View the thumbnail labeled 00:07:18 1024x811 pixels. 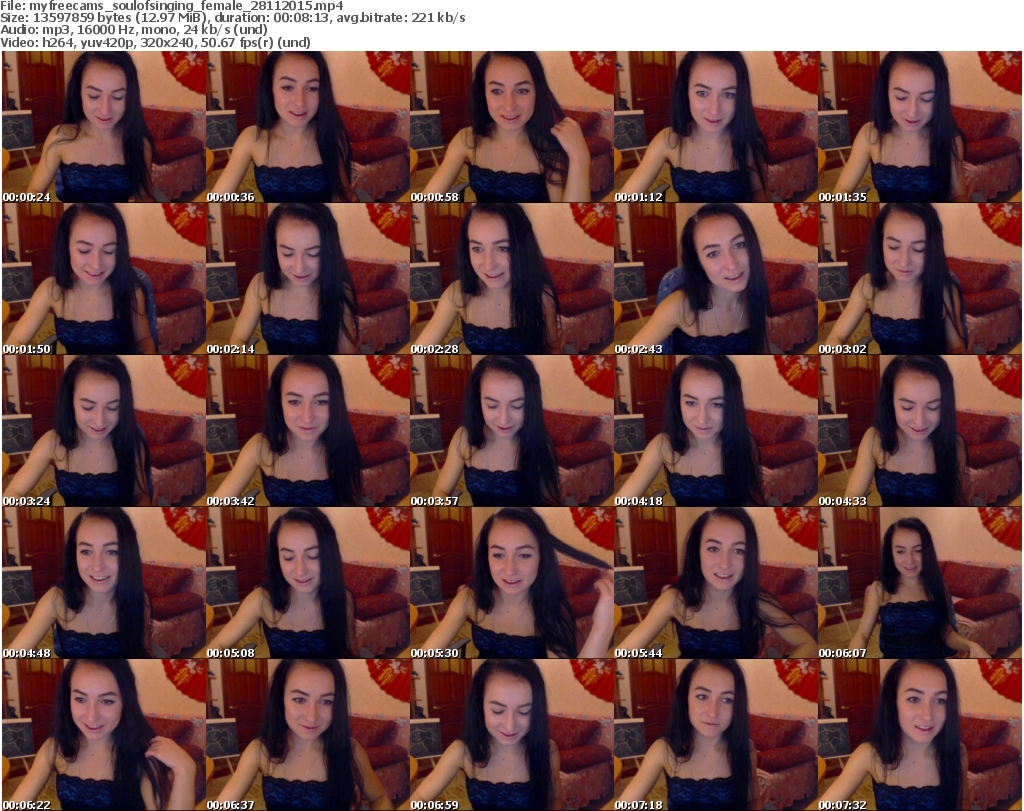click(716, 735)
